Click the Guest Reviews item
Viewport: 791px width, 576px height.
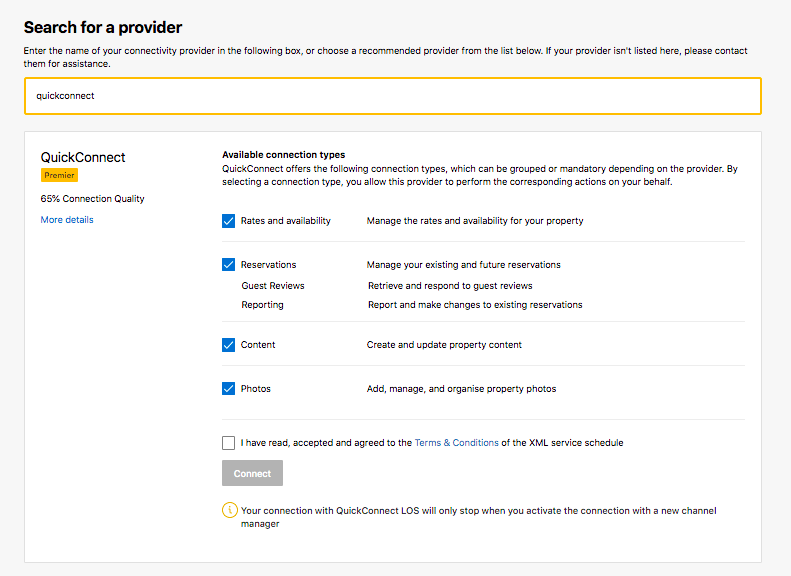pyautogui.click(x=273, y=286)
